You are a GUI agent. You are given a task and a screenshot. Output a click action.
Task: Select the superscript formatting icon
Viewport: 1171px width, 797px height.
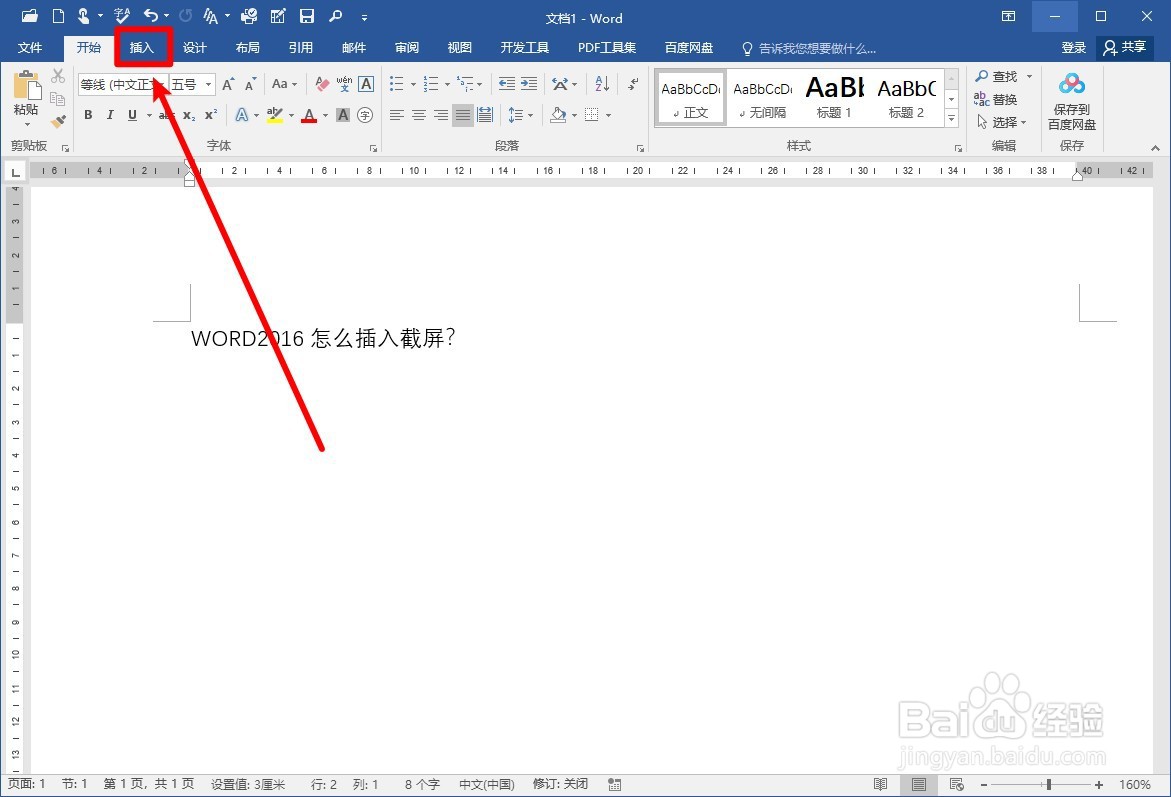pos(209,115)
